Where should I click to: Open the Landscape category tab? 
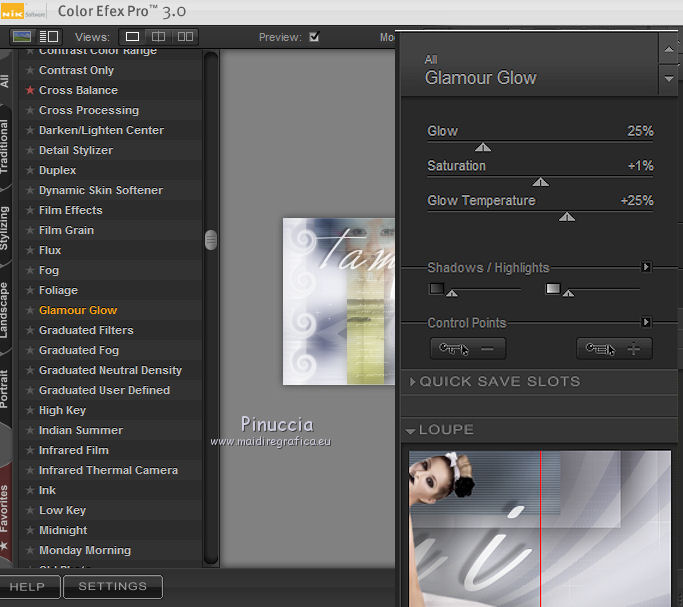click(4, 310)
